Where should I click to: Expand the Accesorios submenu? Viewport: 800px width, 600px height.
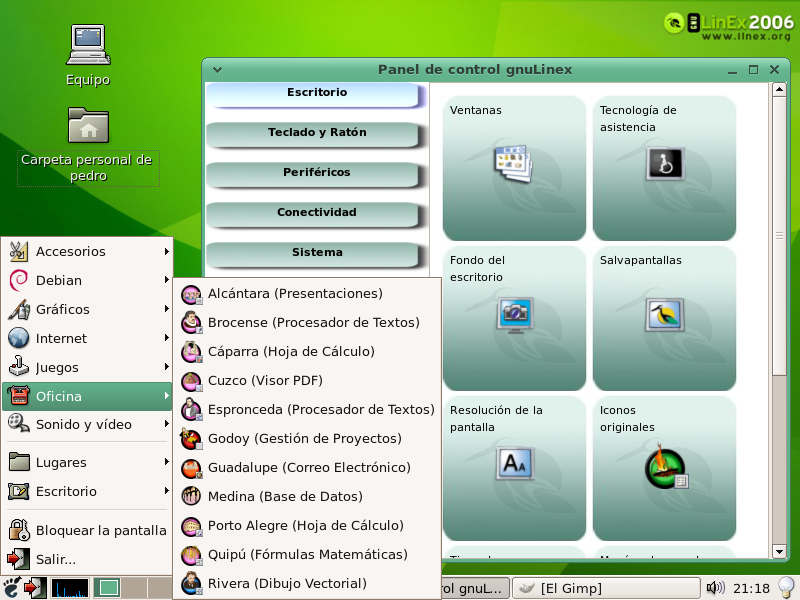(x=86, y=251)
